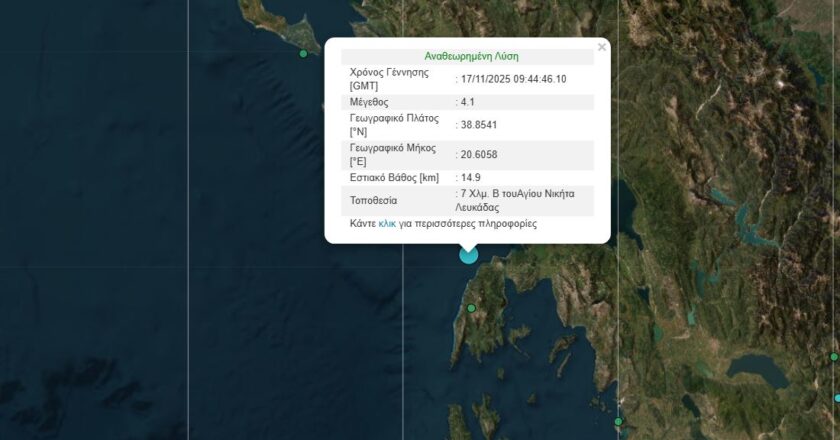Select upper green marker at right edge
Screen dimensions: 840x440
pos(836,357)
